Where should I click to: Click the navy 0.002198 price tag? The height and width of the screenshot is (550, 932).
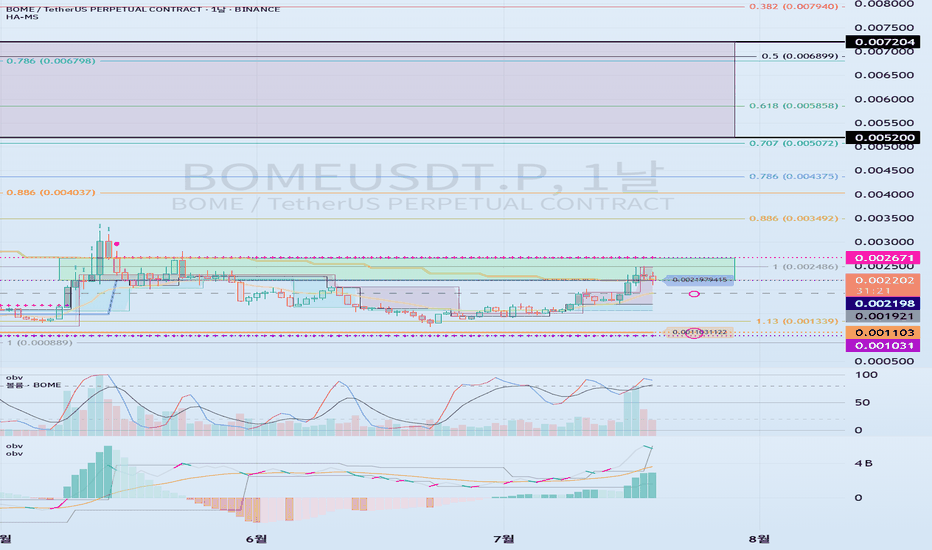point(883,304)
